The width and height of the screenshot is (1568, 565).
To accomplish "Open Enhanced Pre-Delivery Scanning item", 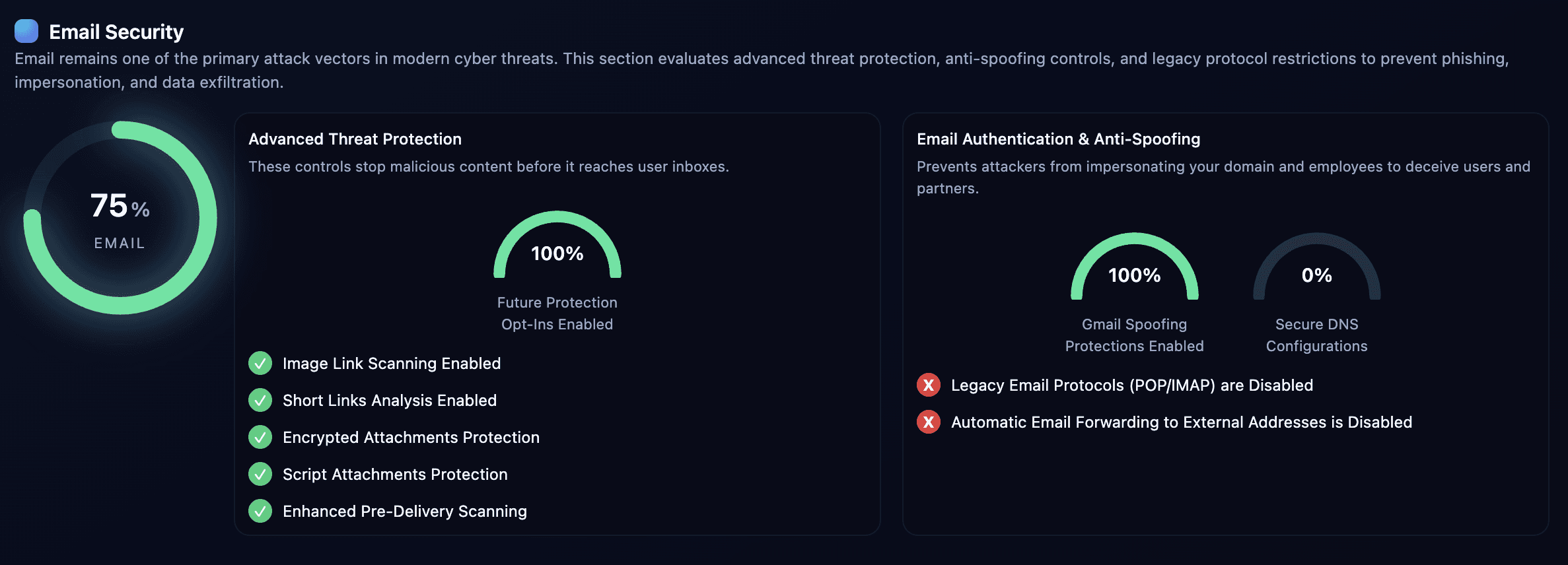I will pos(404,512).
